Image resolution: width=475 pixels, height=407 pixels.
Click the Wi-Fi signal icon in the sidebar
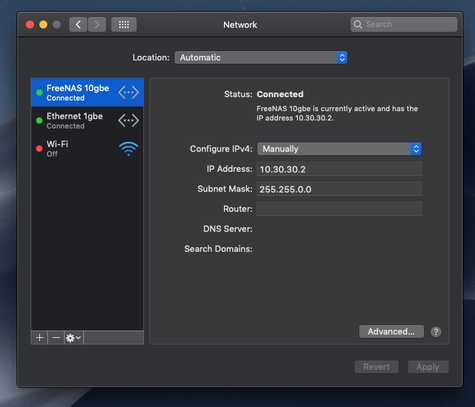128,149
